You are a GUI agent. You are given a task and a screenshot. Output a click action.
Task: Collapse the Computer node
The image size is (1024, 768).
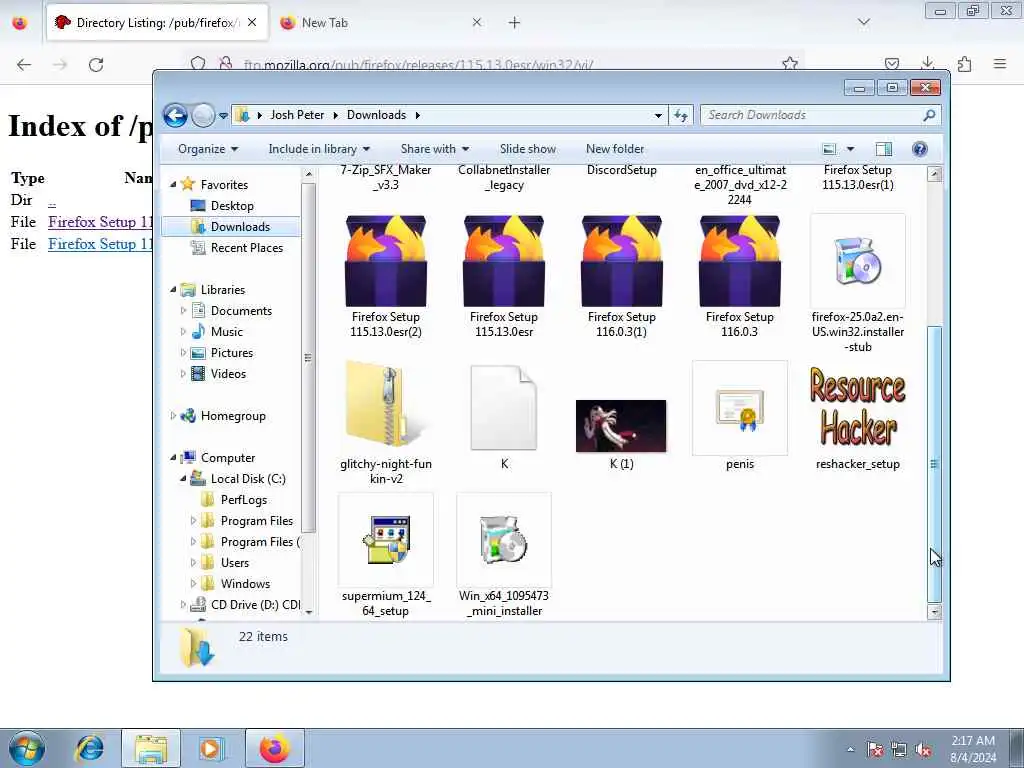[173, 458]
